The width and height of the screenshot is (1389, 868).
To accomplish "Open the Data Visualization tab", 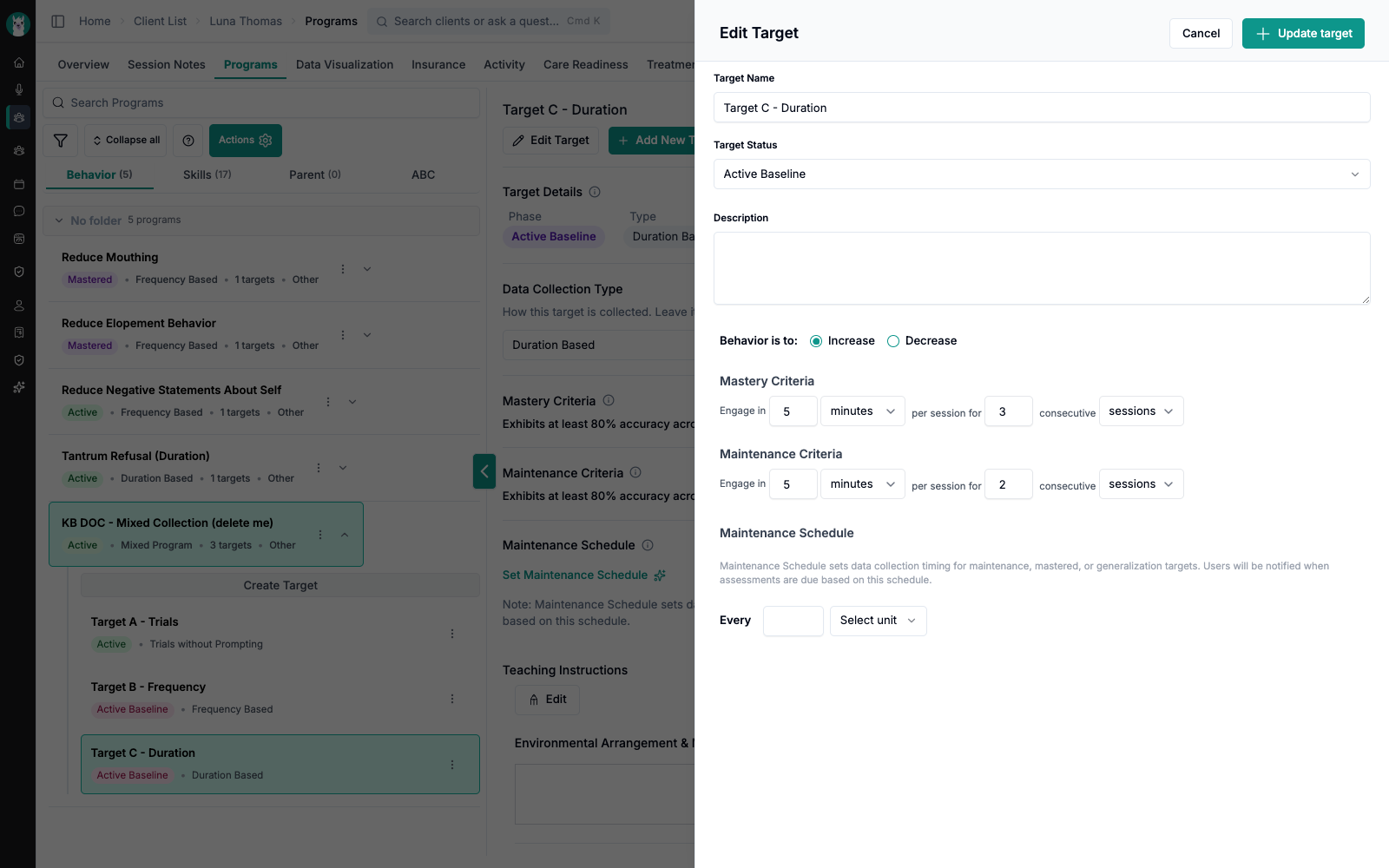I will click(x=345, y=64).
